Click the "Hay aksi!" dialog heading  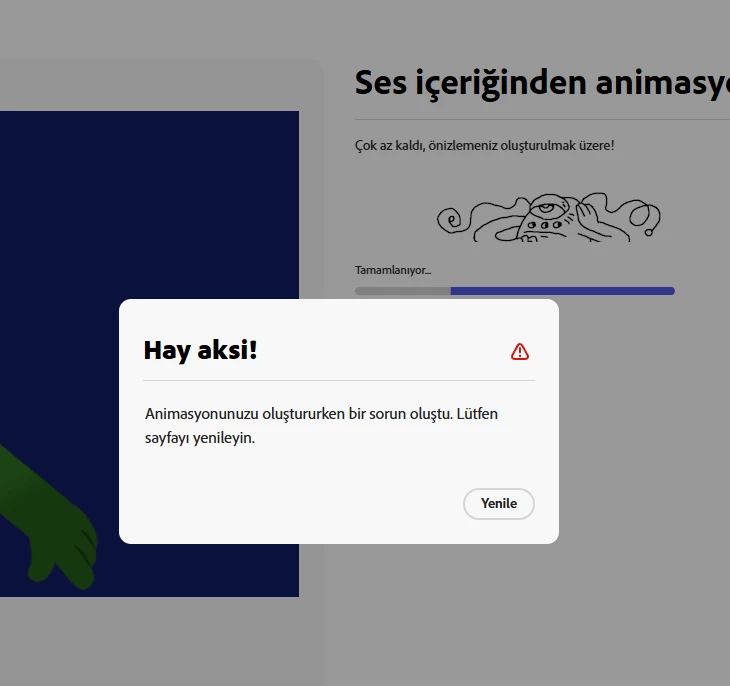[x=200, y=350]
